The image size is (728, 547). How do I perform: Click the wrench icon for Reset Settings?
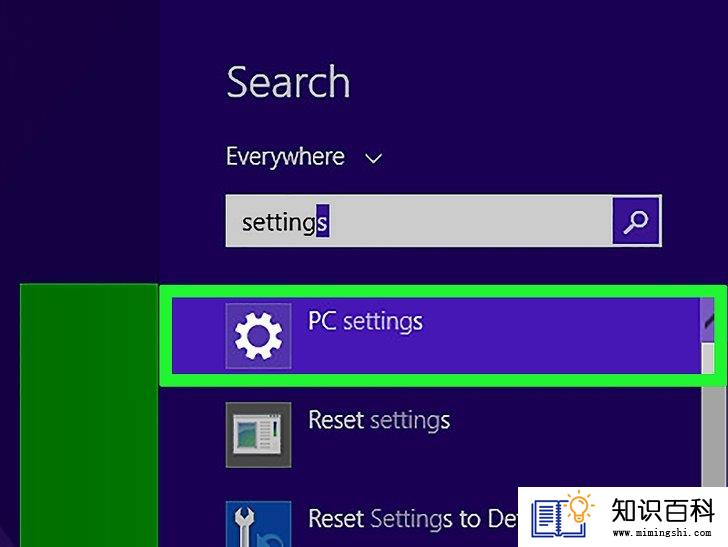[x=259, y=524]
